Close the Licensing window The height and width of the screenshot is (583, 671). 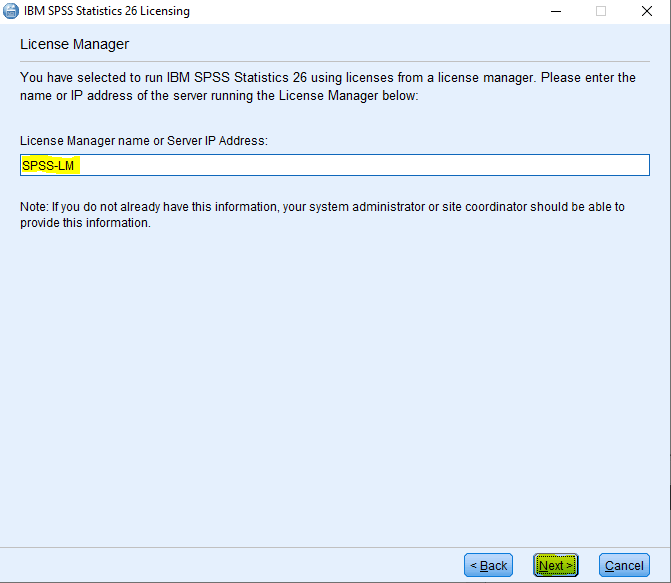647,12
